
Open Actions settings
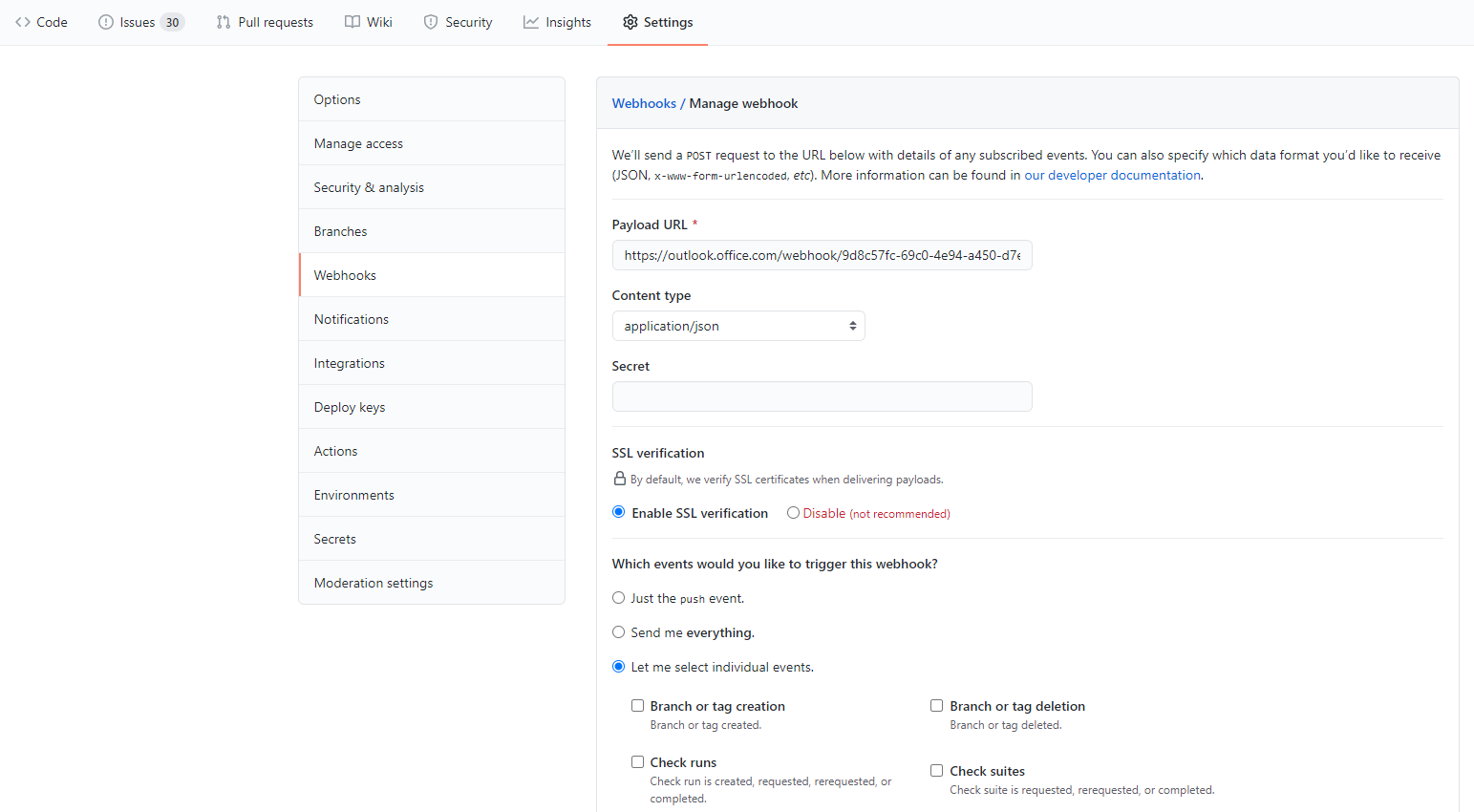click(432, 451)
